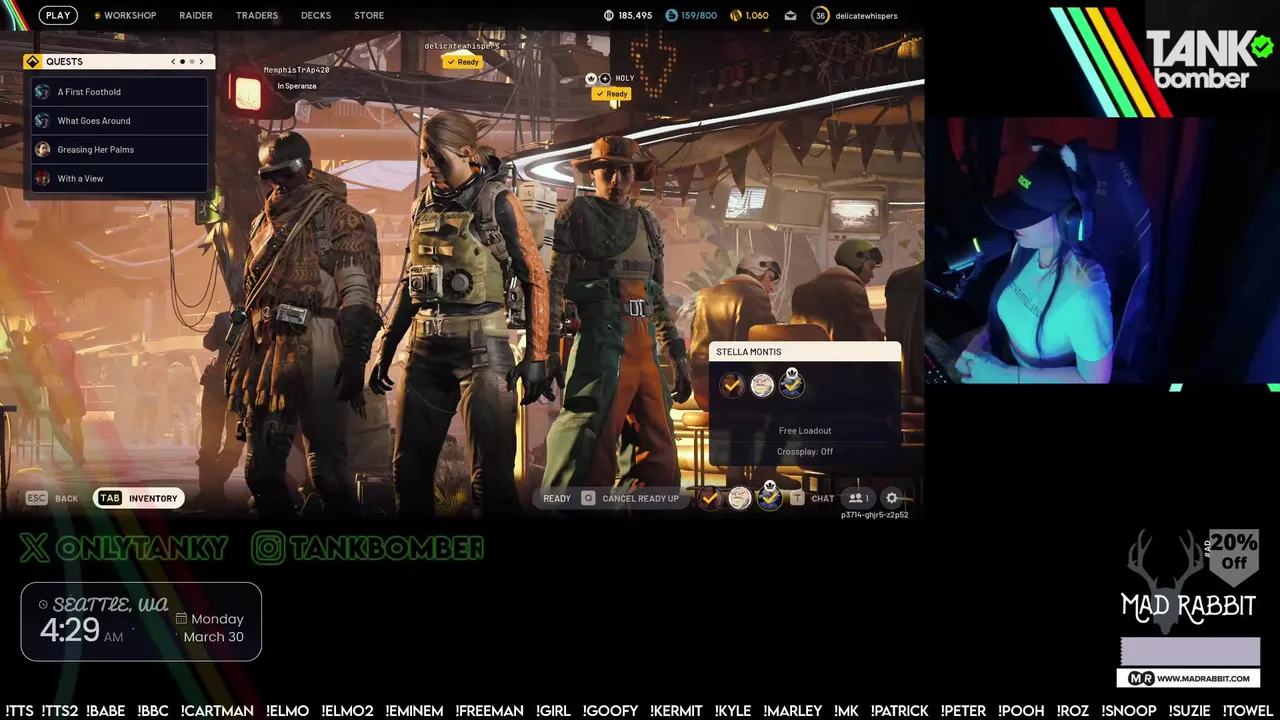Open the CHAT button
Viewport: 1280px width, 720px height.
coord(823,499)
